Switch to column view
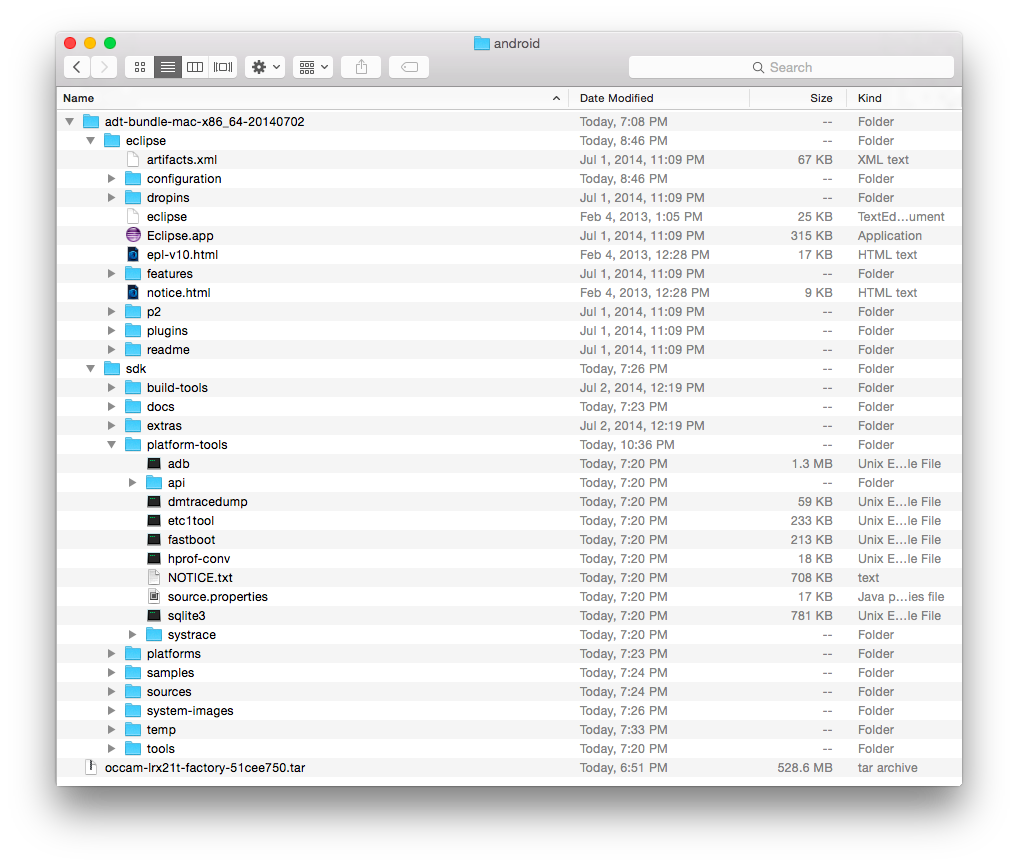The height and width of the screenshot is (866, 1018). (x=195, y=66)
